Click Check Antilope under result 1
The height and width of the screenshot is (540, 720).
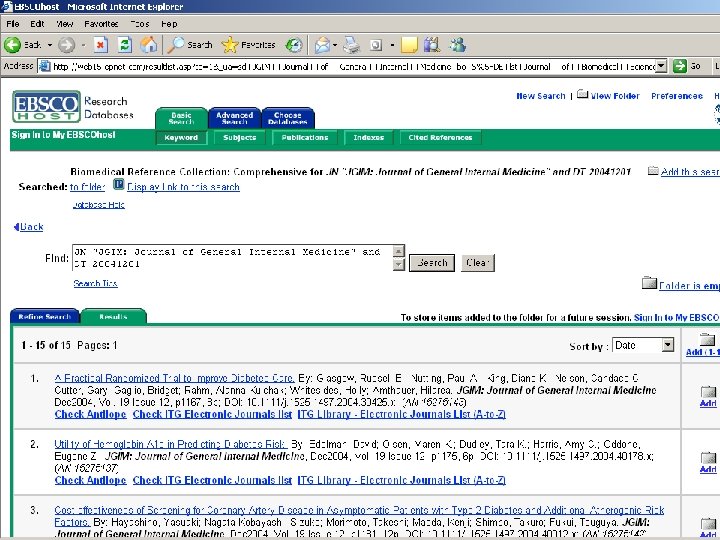pyautogui.click(x=90, y=414)
